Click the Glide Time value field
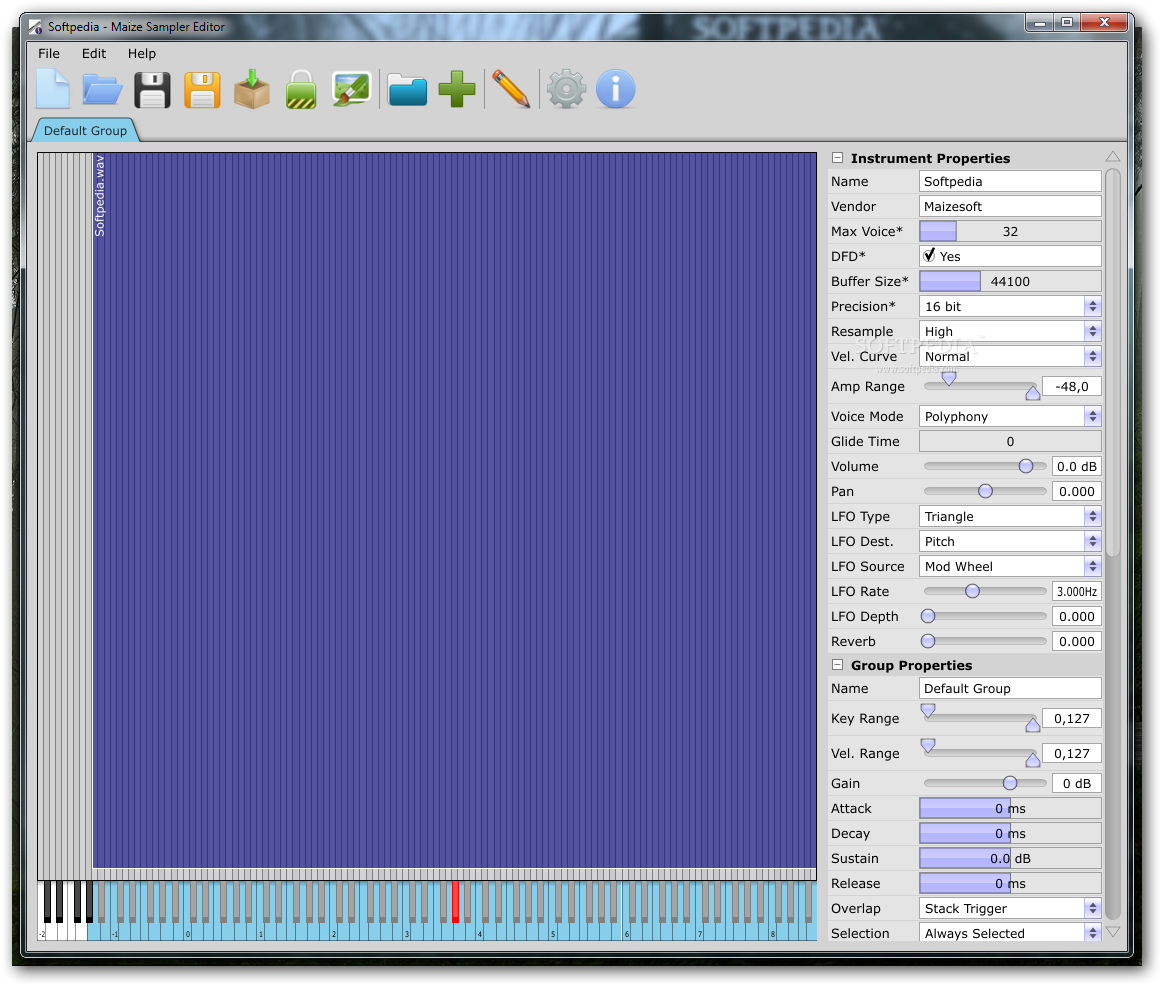Image resolution: width=1162 pixels, height=986 pixels. 1010,442
